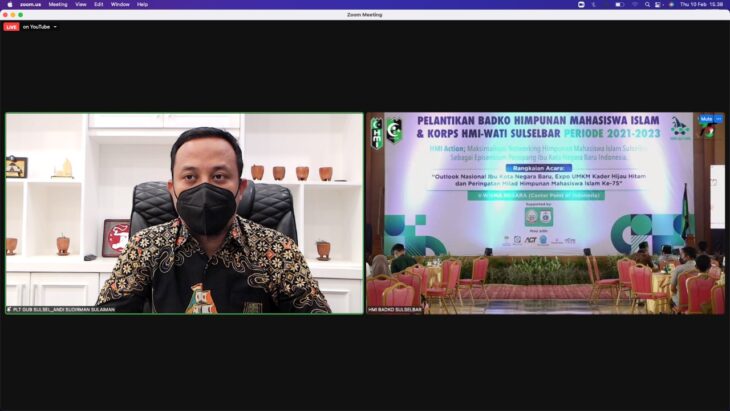730x411 pixels.
Task: Open the Wi-Fi menu bar icon
Action: [x=634, y=4]
